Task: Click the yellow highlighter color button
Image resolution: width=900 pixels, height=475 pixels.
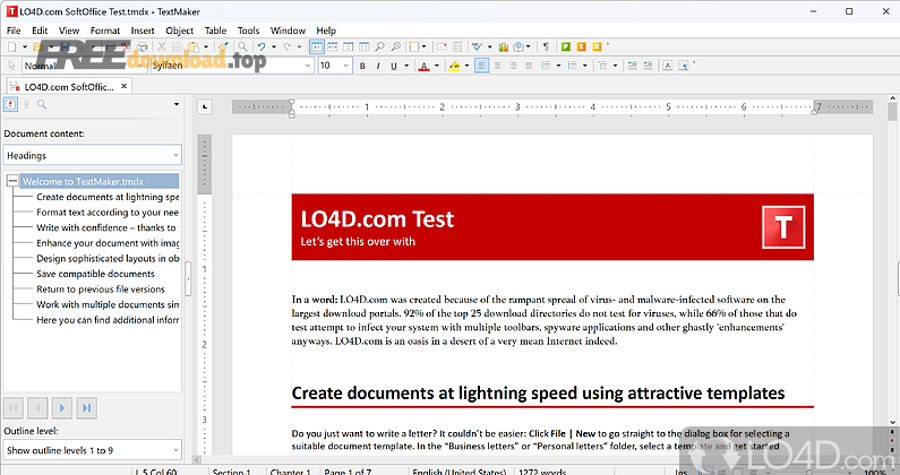Action: (x=455, y=66)
